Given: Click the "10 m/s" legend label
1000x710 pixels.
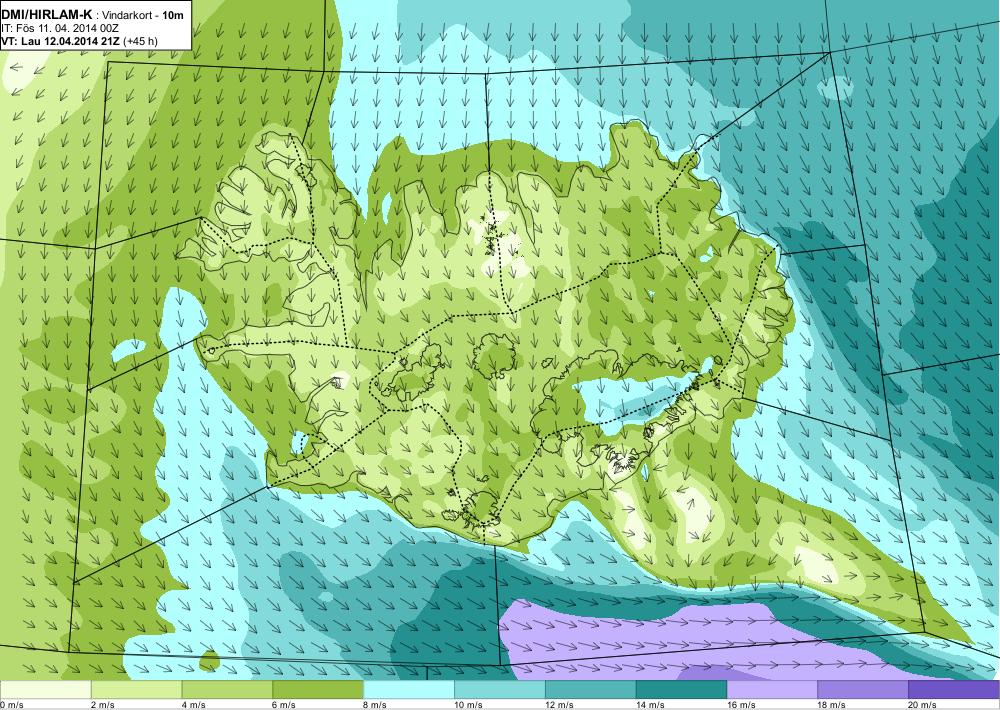Looking at the screenshot, I should pyautogui.click(x=469, y=705).
